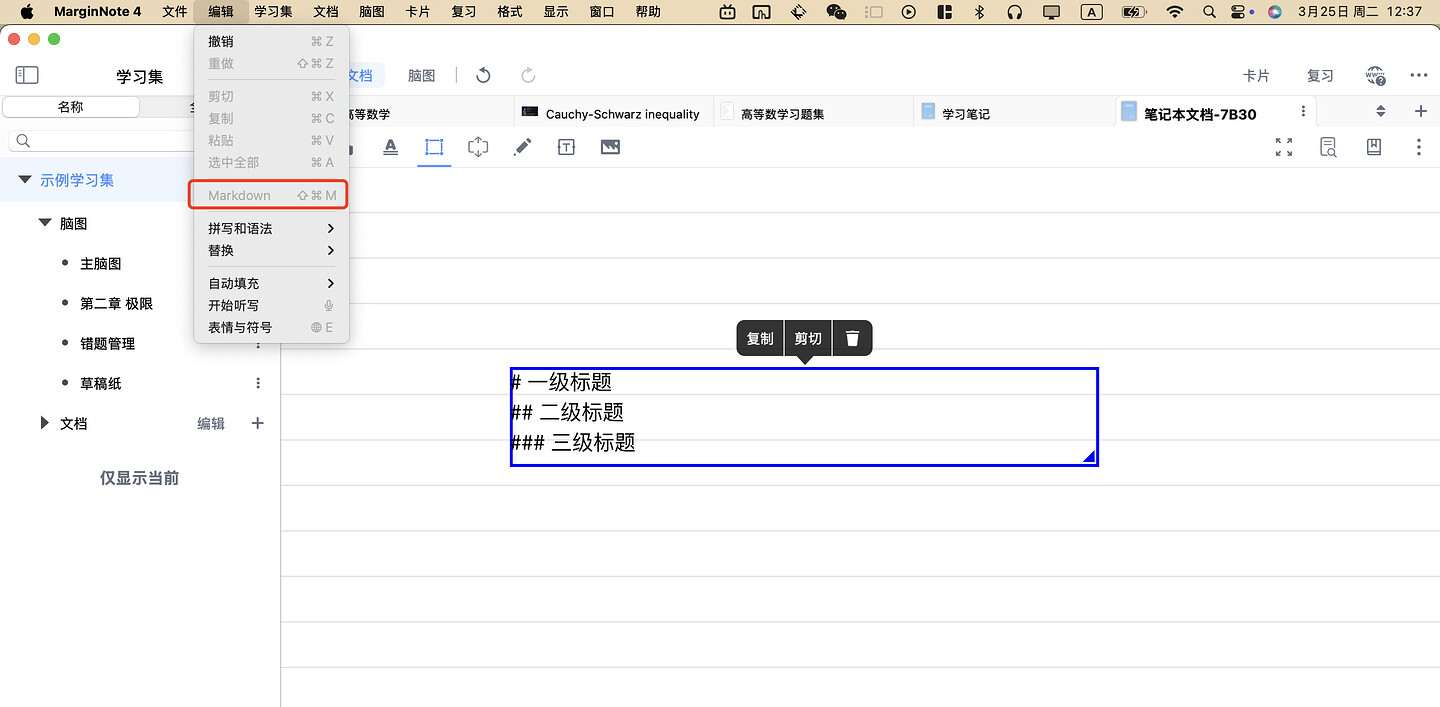Click the 复习 button at top right

[x=1320, y=75]
